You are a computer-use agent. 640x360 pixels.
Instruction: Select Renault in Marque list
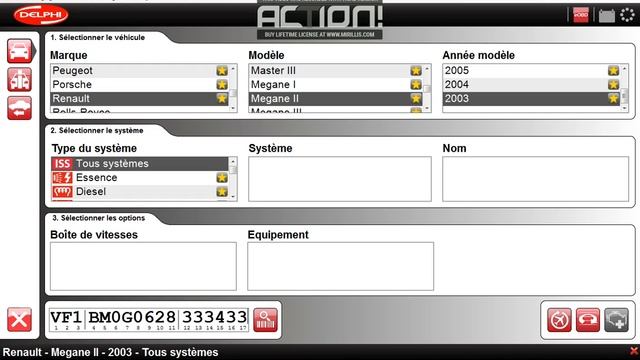pos(140,98)
